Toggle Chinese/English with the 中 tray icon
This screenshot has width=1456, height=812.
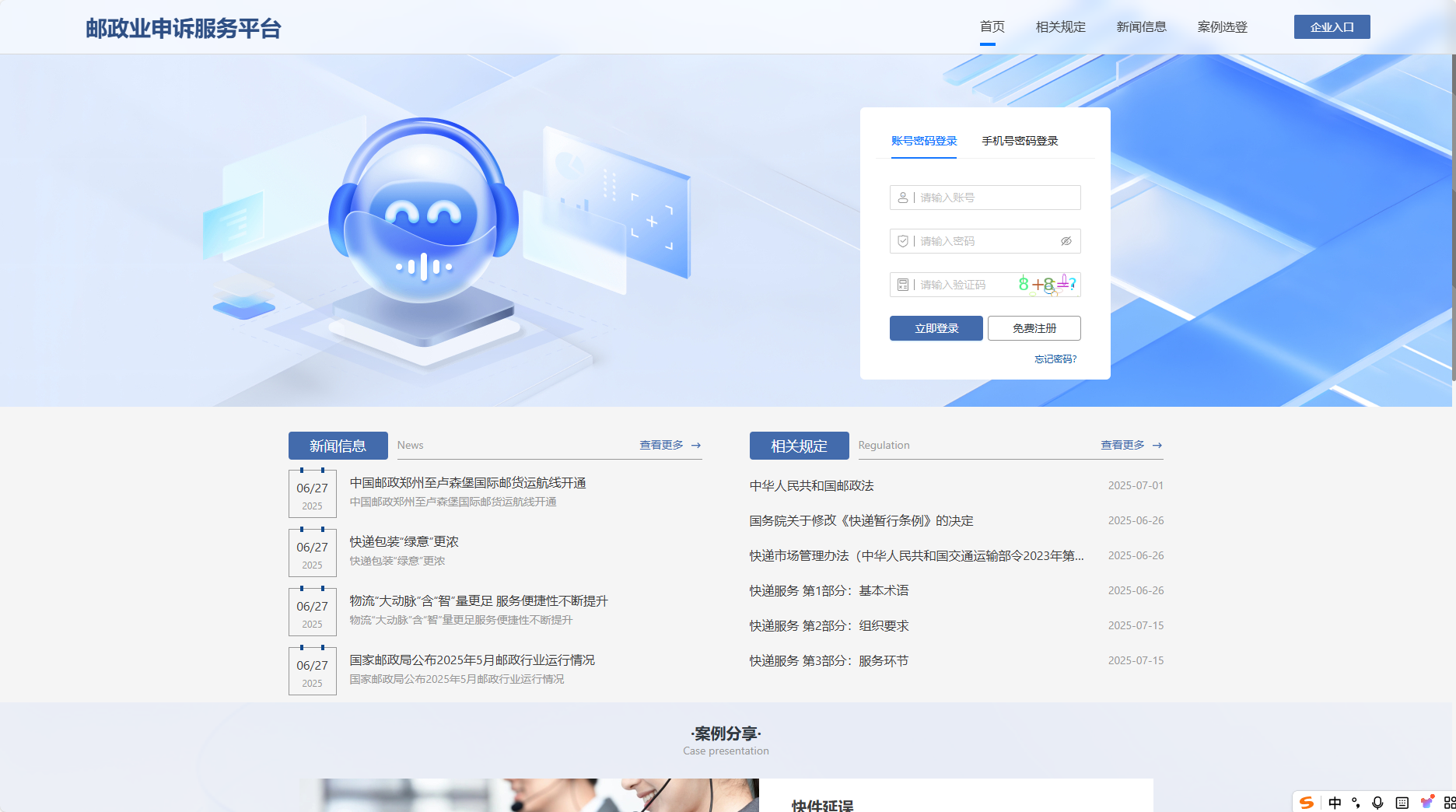tap(1335, 802)
